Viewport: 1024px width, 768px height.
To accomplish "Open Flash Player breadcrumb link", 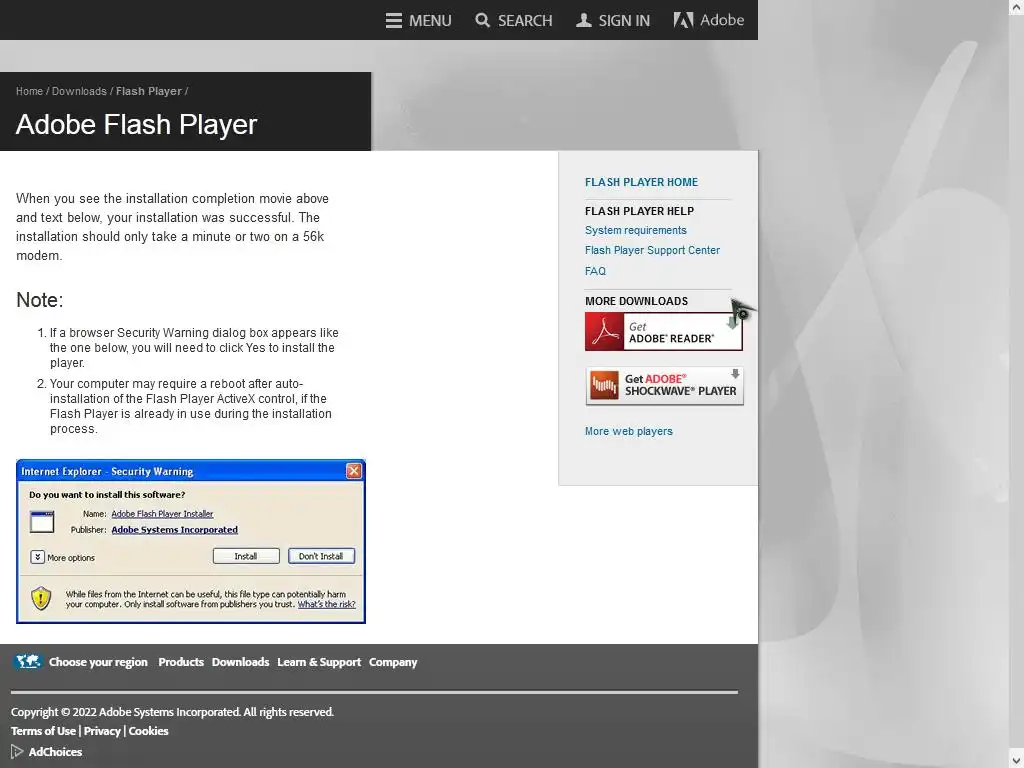I will 149,91.
